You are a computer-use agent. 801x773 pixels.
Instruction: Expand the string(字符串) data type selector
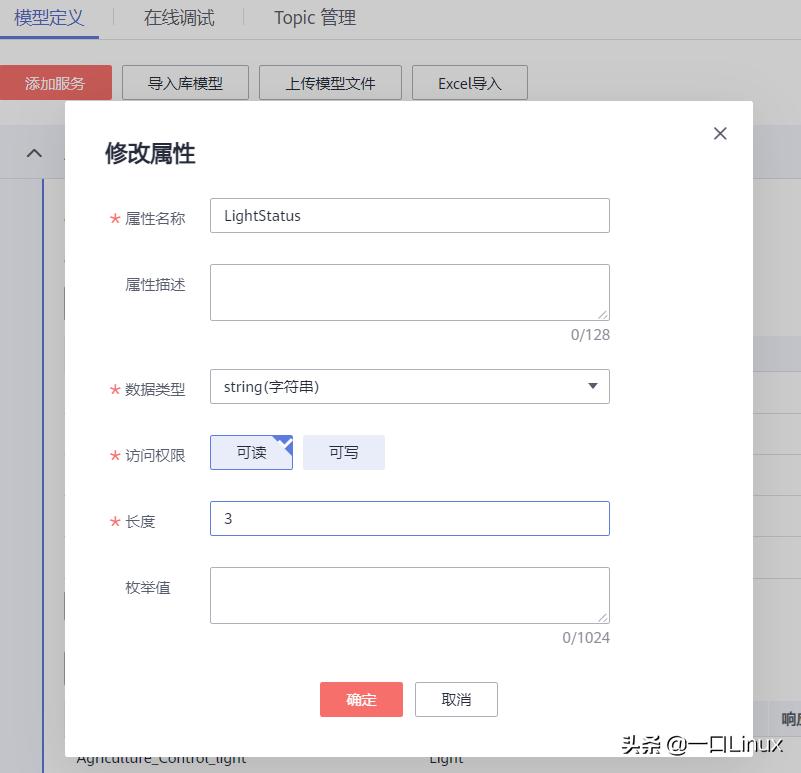pos(592,386)
